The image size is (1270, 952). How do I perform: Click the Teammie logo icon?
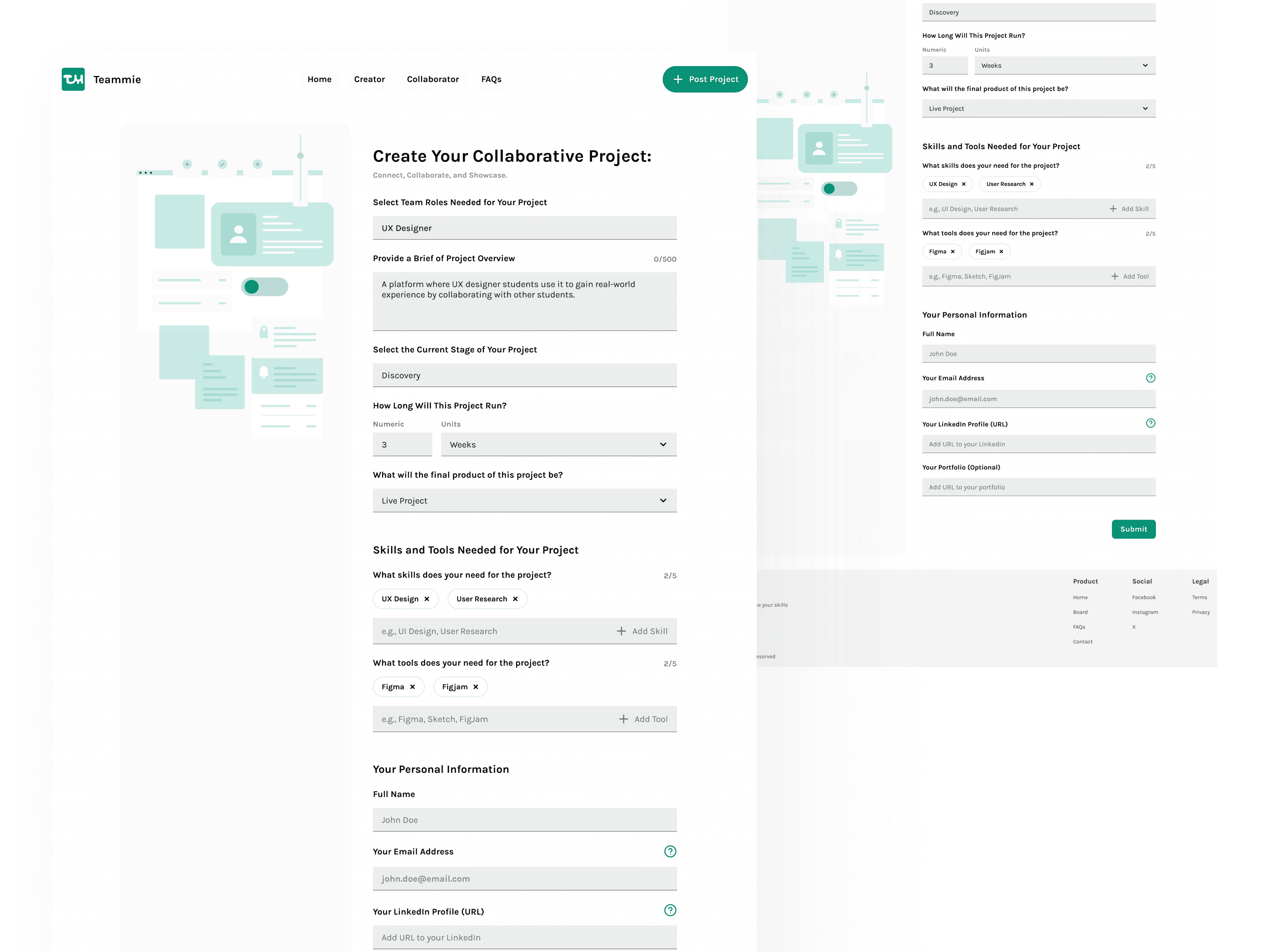[73, 79]
